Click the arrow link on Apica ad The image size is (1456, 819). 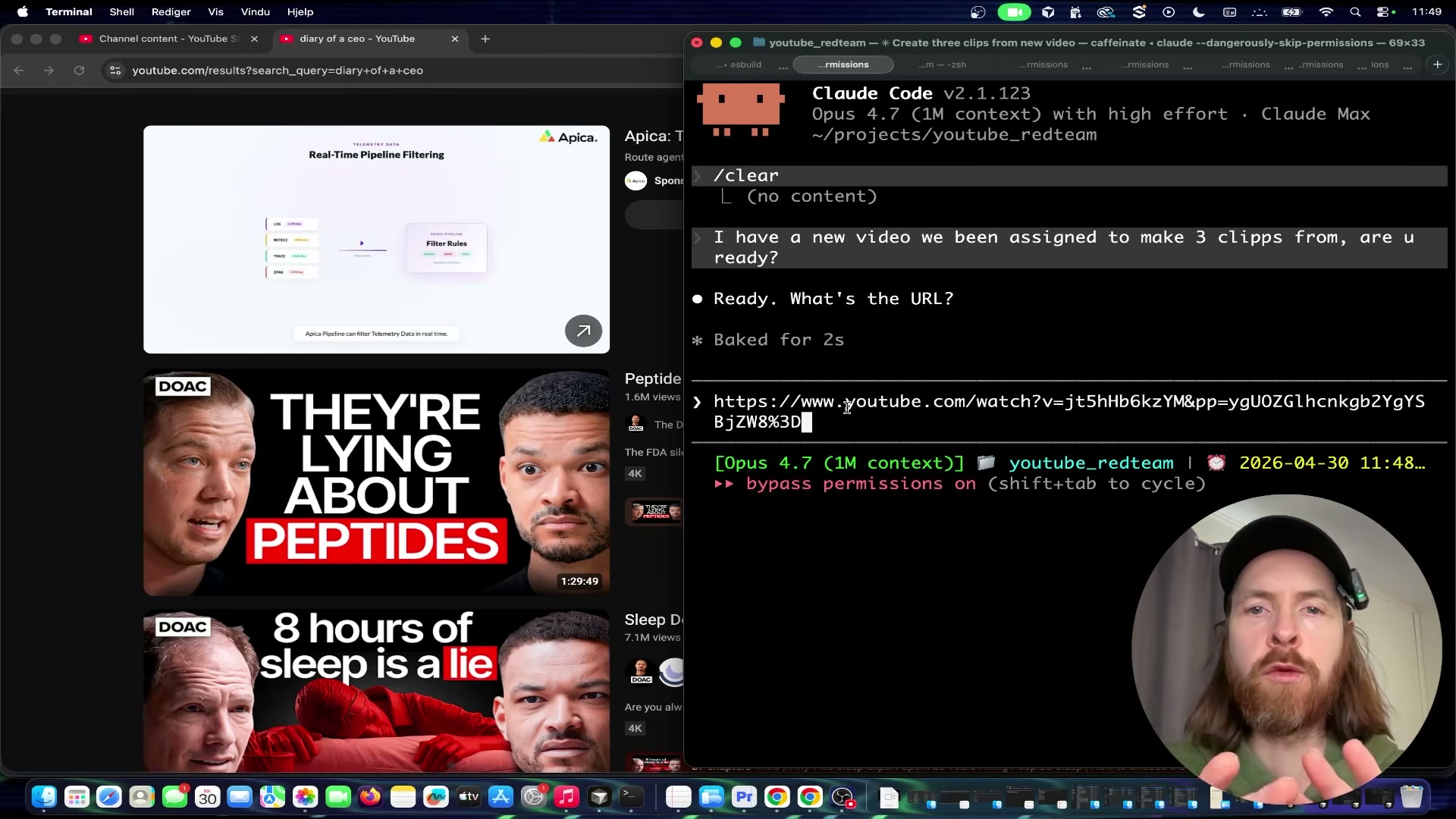click(583, 331)
